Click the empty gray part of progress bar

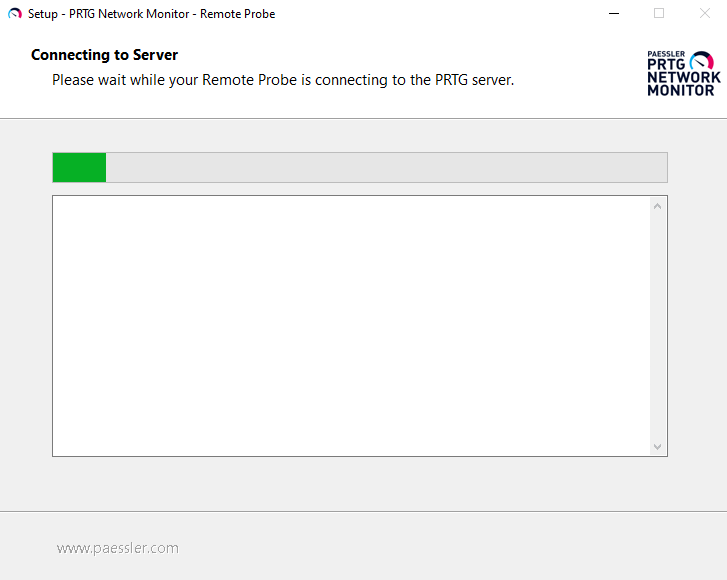[x=386, y=168]
